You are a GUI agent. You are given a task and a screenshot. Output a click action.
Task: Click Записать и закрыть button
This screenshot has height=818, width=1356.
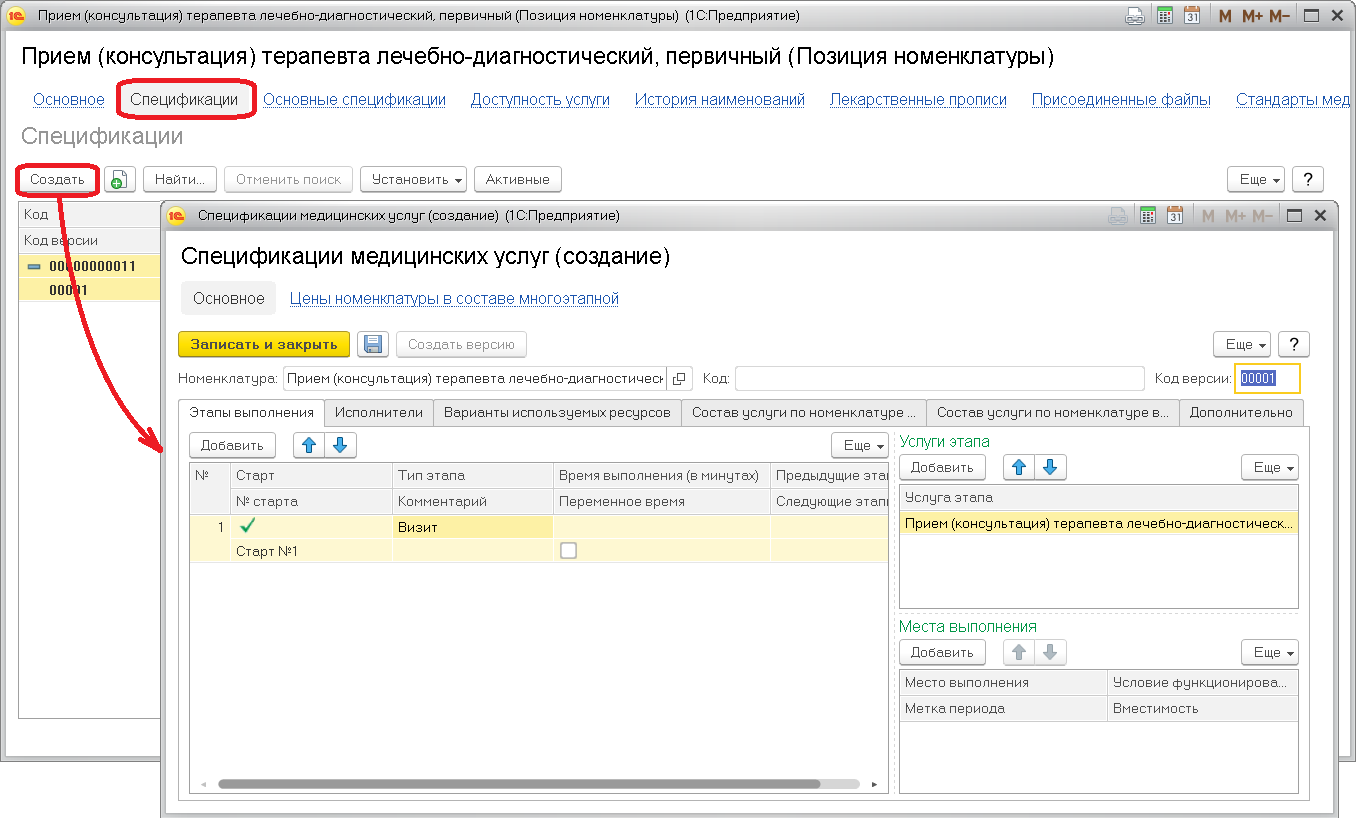pos(264,344)
